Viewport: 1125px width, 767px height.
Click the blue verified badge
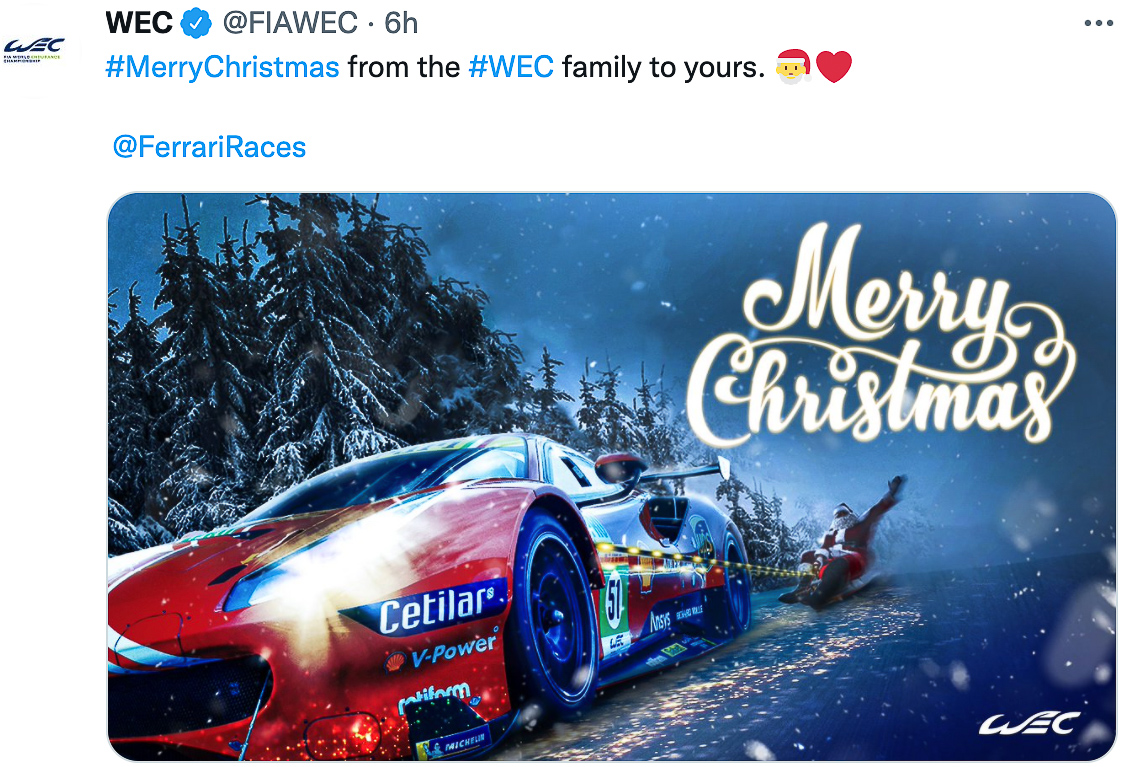pos(195,24)
